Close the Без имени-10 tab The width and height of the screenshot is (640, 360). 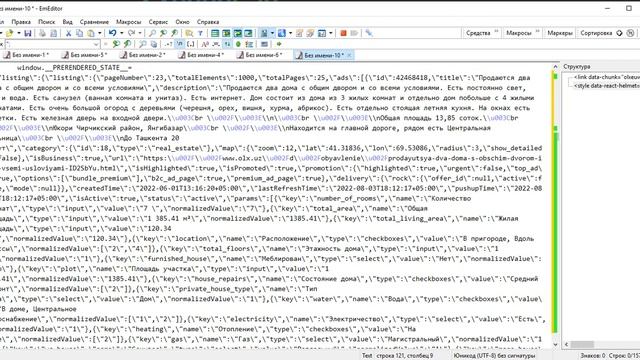pos(349,55)
